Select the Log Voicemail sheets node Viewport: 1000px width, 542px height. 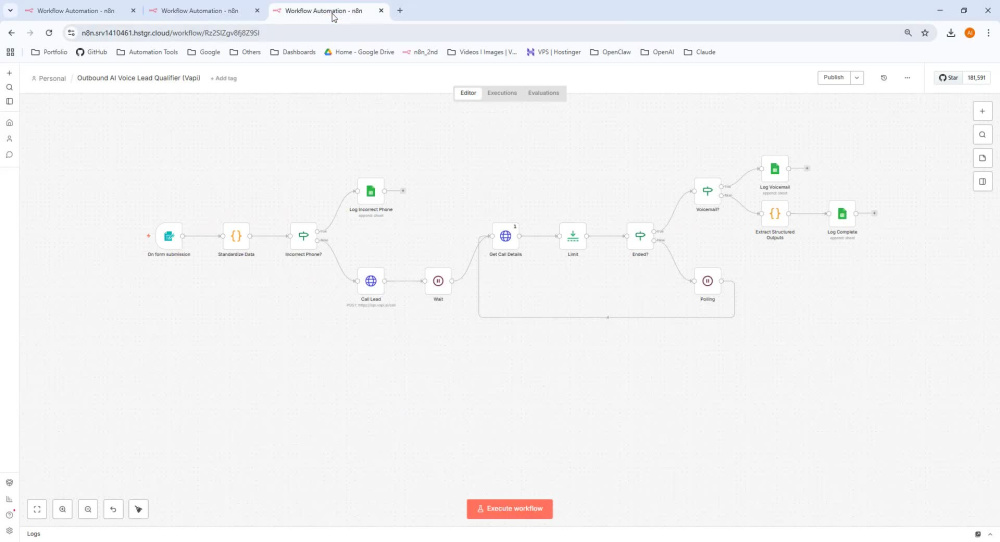click(775, 168)
